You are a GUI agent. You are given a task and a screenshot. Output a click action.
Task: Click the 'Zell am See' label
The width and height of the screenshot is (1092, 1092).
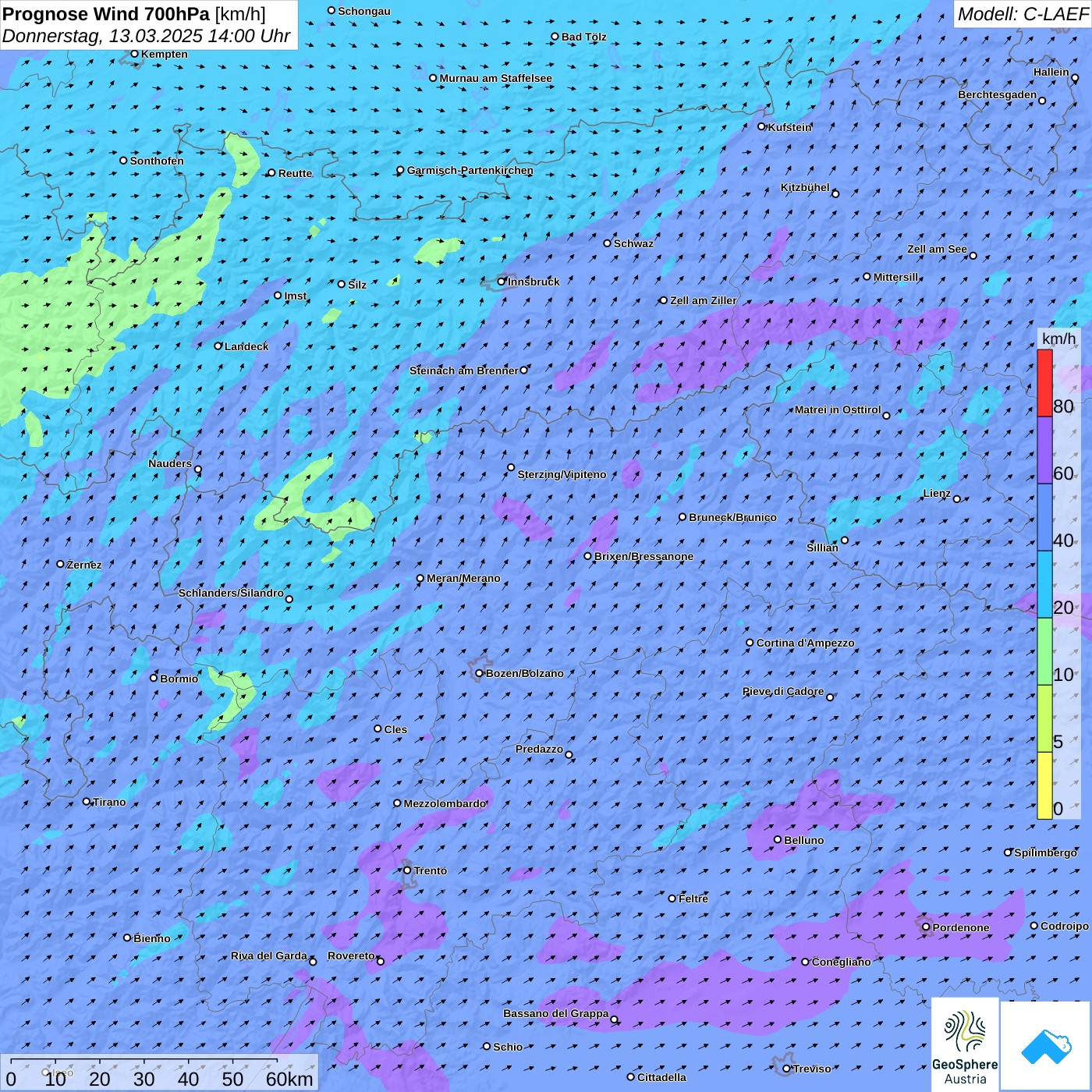pyautogui.click(x=937, y=249)
